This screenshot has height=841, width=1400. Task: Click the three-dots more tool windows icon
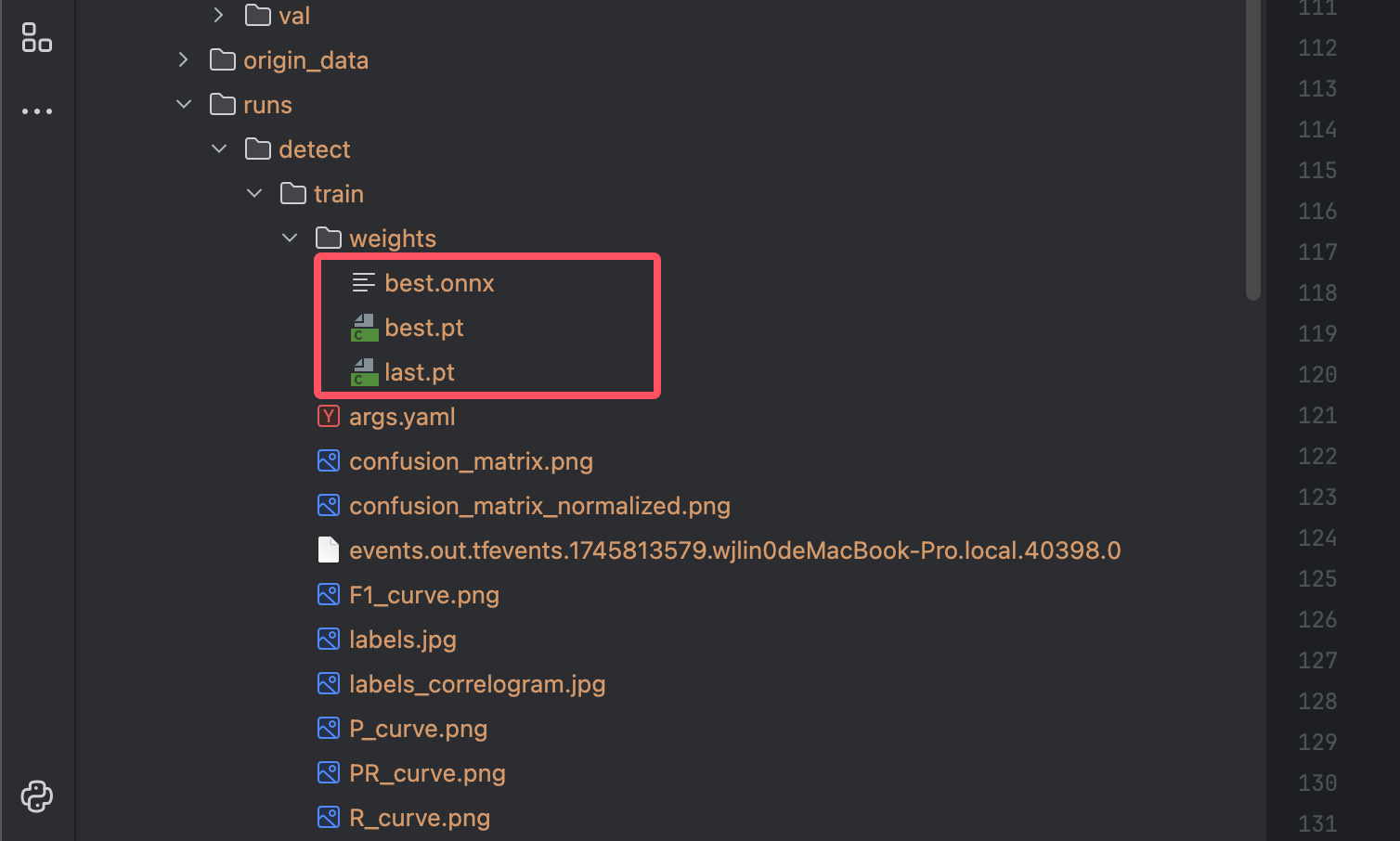point(36,111)
